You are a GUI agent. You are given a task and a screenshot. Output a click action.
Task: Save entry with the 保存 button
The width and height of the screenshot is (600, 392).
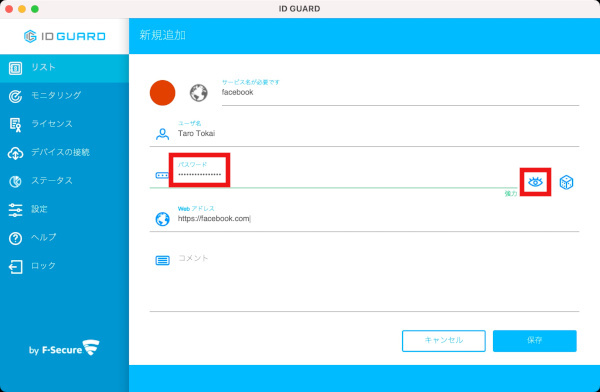535,341
